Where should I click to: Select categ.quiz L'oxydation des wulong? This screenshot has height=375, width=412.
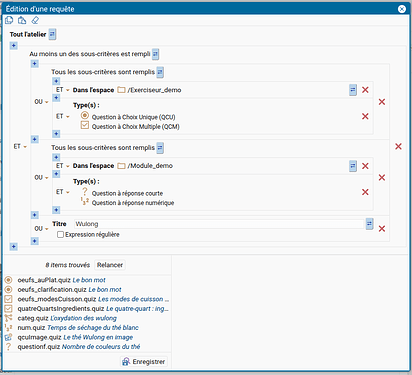87,318
